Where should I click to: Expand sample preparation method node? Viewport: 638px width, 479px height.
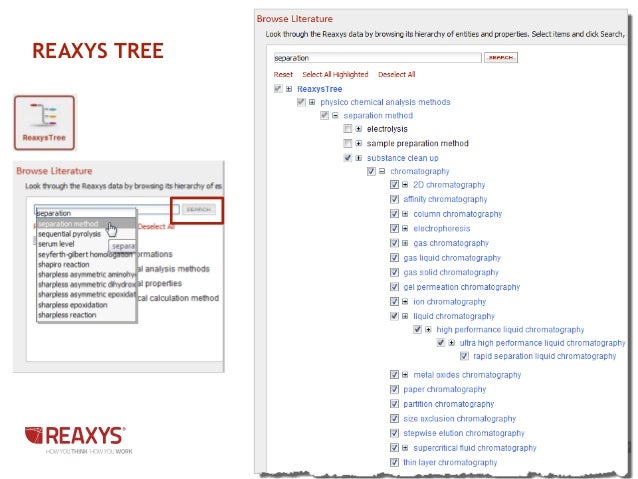[358, 143]
